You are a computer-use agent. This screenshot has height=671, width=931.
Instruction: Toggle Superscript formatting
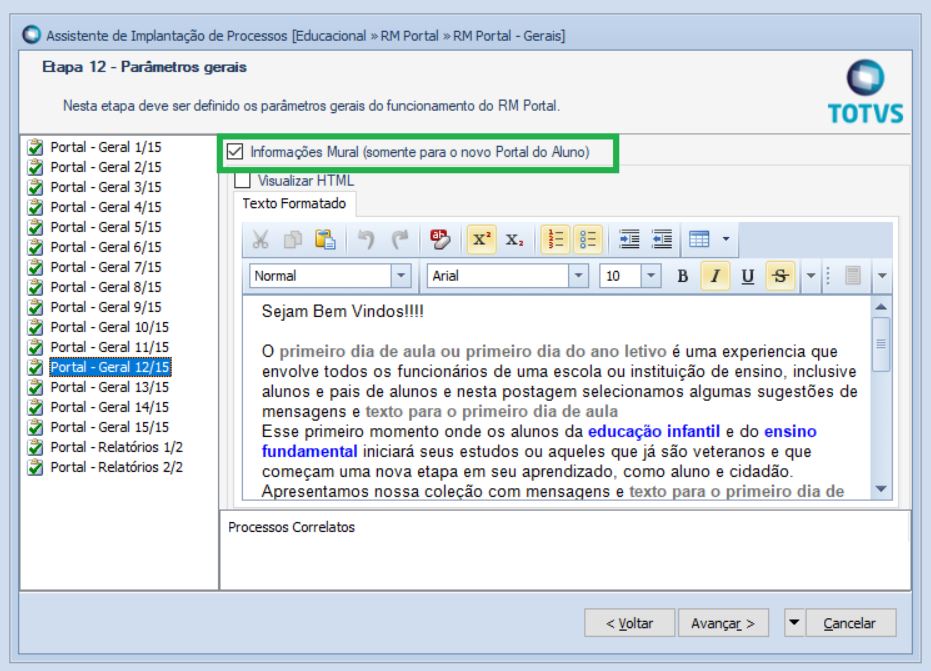481,239
